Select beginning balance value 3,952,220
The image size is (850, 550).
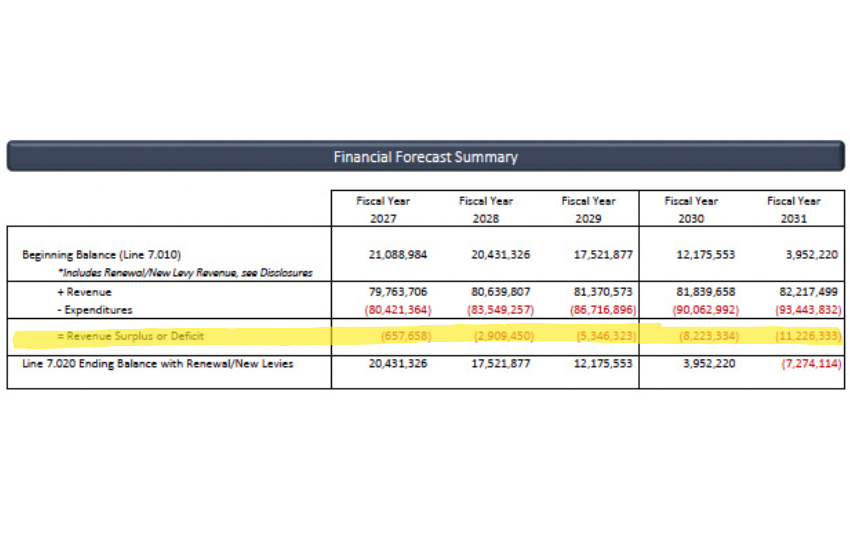tap(812, 255)
